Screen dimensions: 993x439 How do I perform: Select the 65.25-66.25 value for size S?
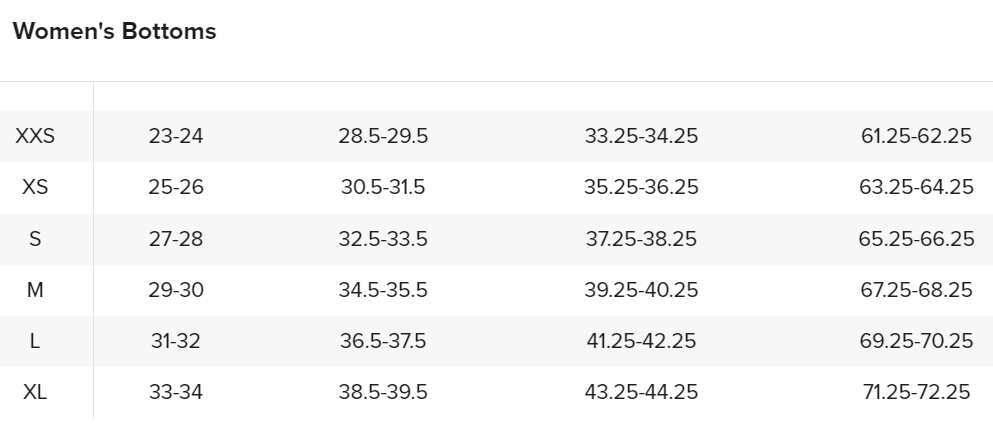[916, 238]
